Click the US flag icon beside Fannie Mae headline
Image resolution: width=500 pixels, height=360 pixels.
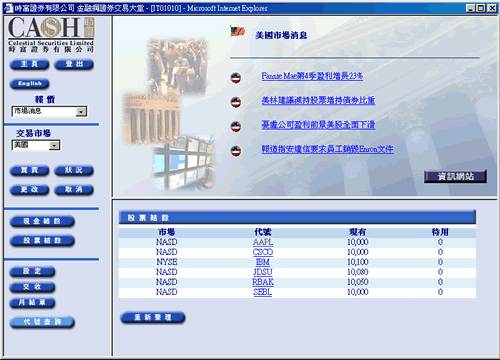[236, 78]
